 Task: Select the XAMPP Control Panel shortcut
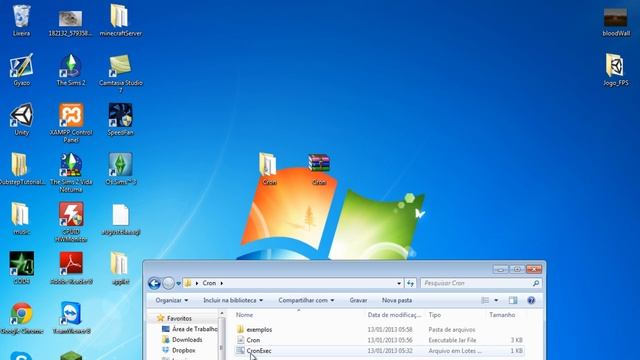[71, 123]
